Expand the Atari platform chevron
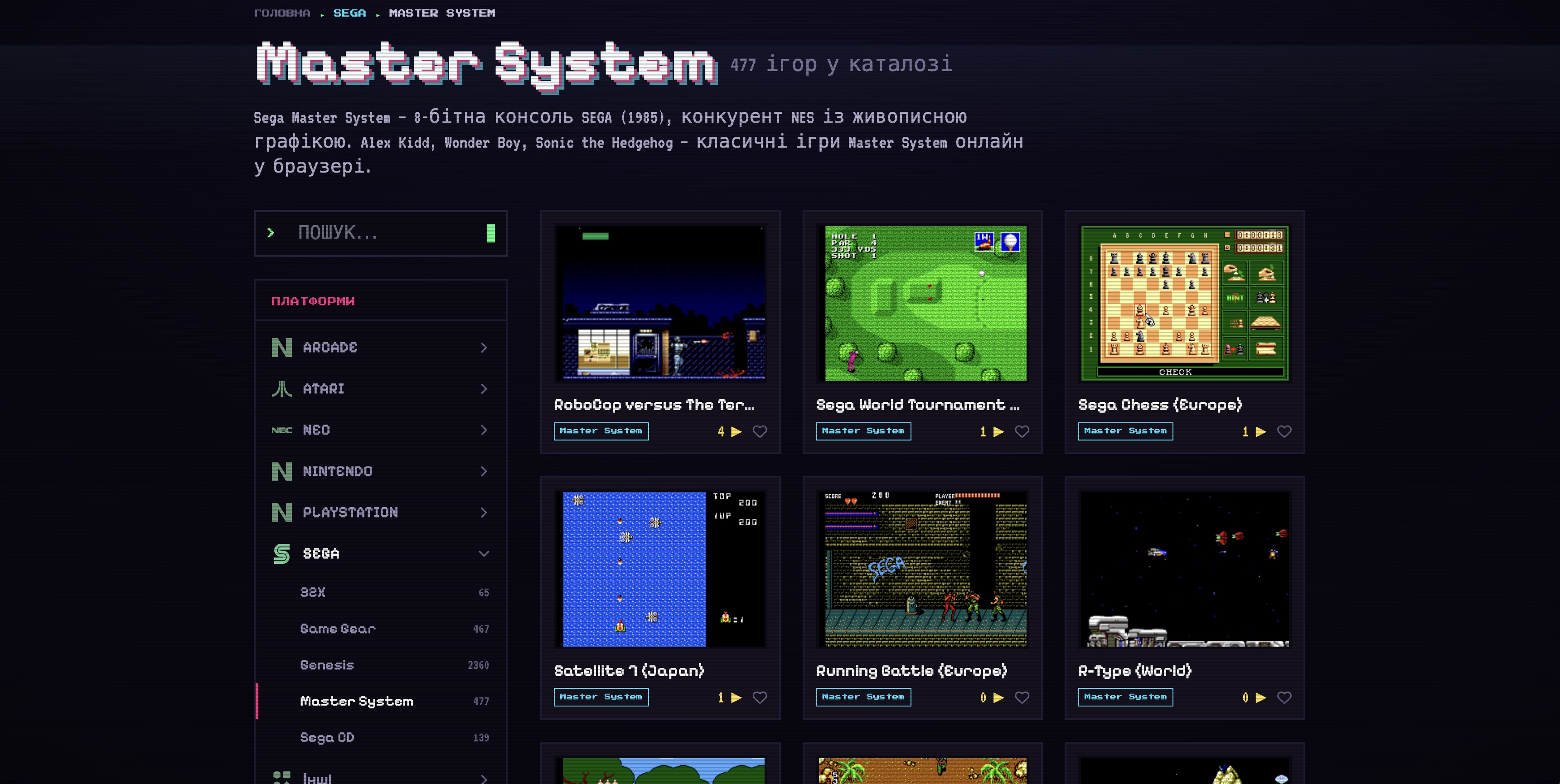The height and width of the screenshot is (784, 1560). click(483, 389)
